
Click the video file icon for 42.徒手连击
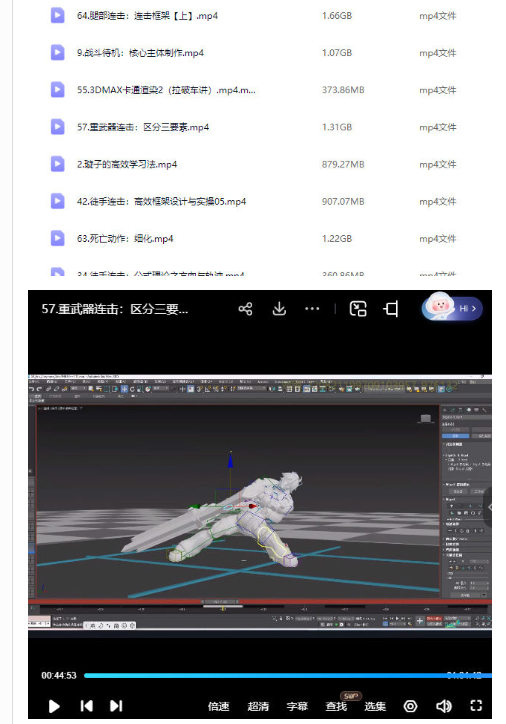57,201
